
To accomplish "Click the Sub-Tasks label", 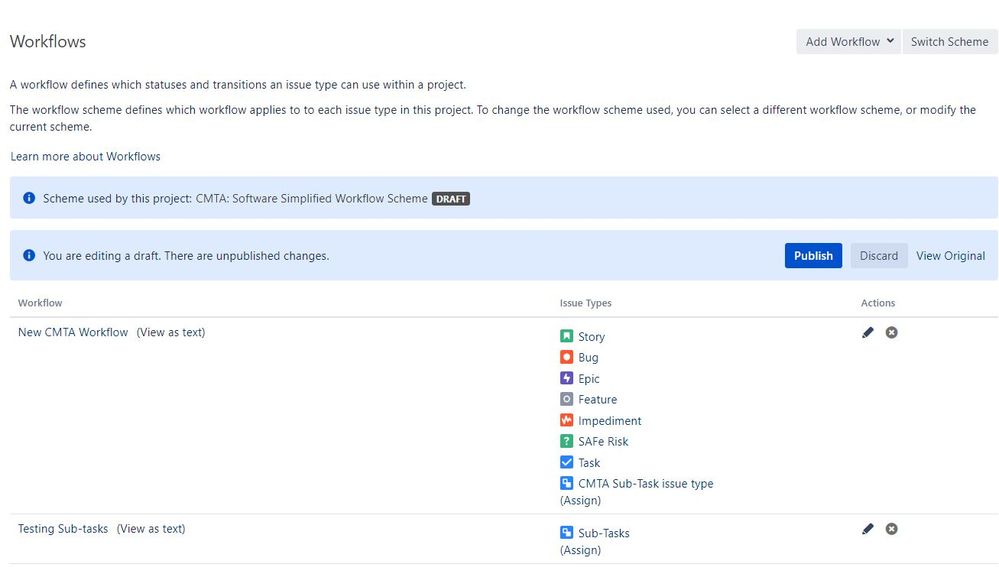I will pos(604,533).
